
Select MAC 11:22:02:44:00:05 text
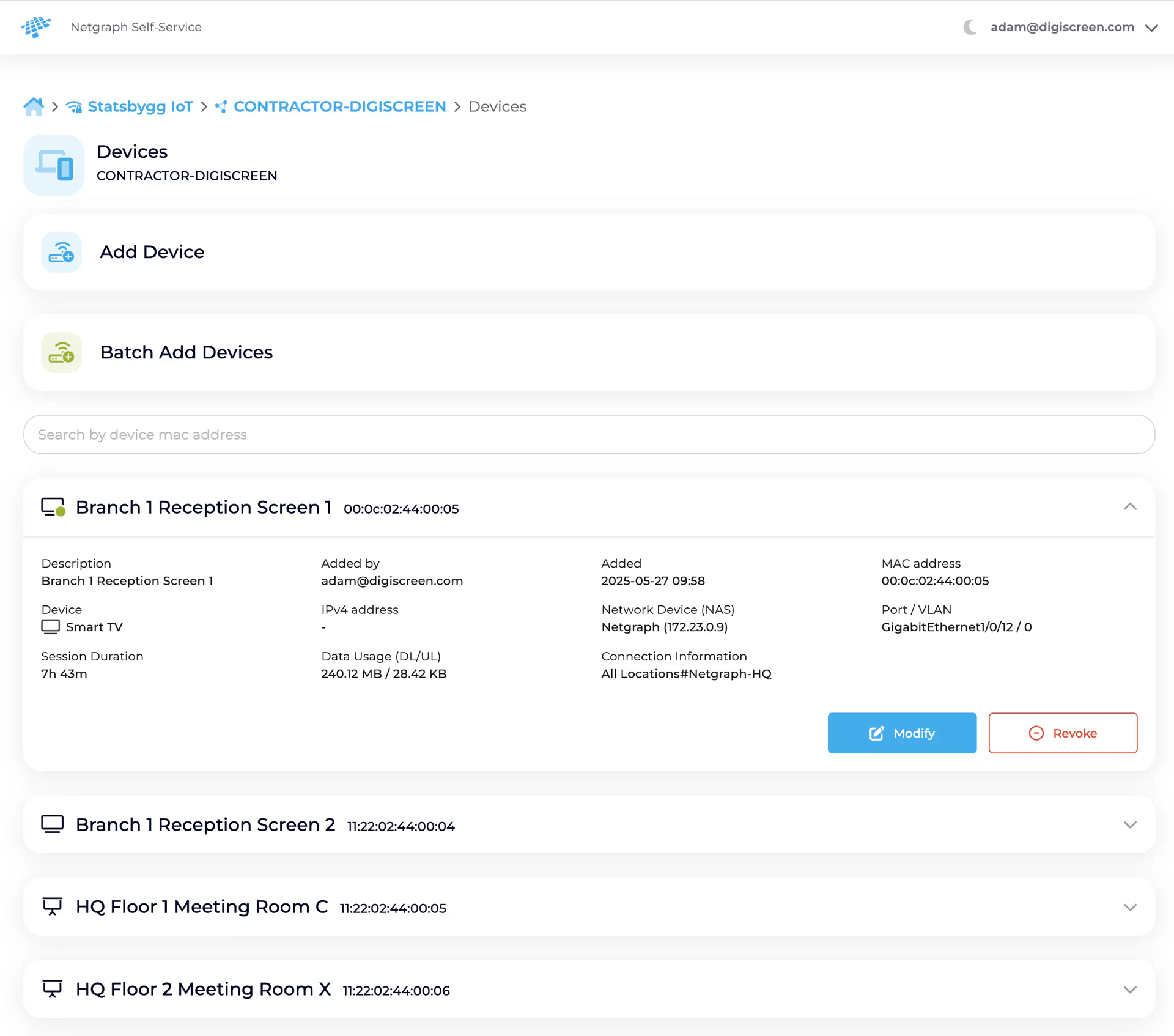pos(393,908)
